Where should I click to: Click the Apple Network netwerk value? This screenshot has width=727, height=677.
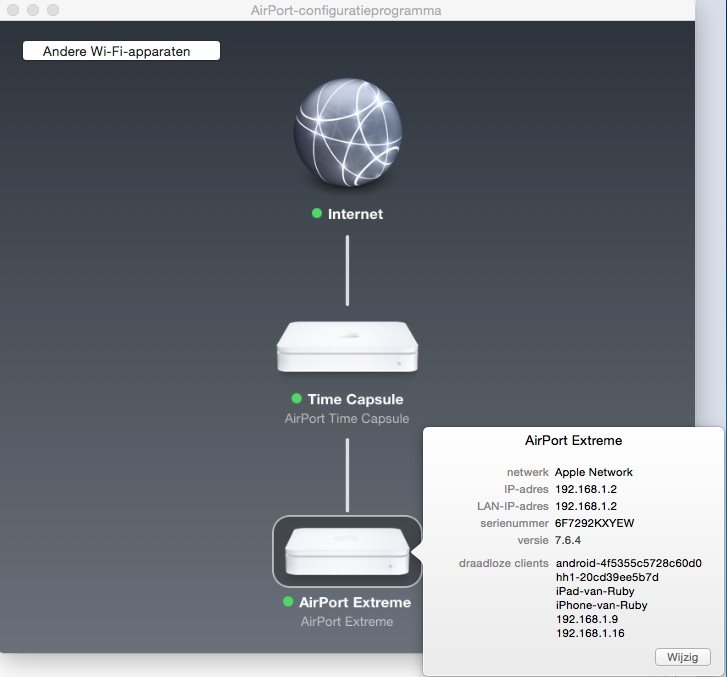click(593, 472)
